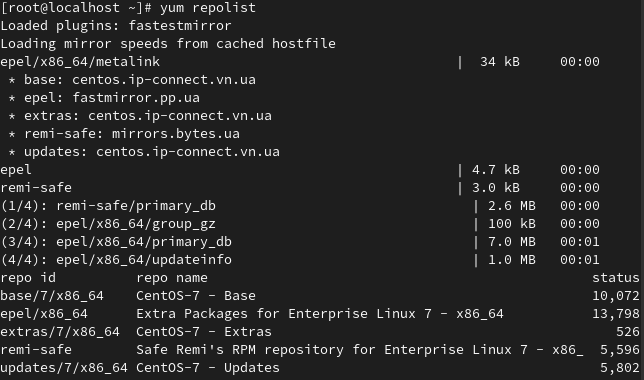Click the 'Loading mirror speeds from cached hostfile' line
This screenshot has height=380, width=644.
coord(168,44)
